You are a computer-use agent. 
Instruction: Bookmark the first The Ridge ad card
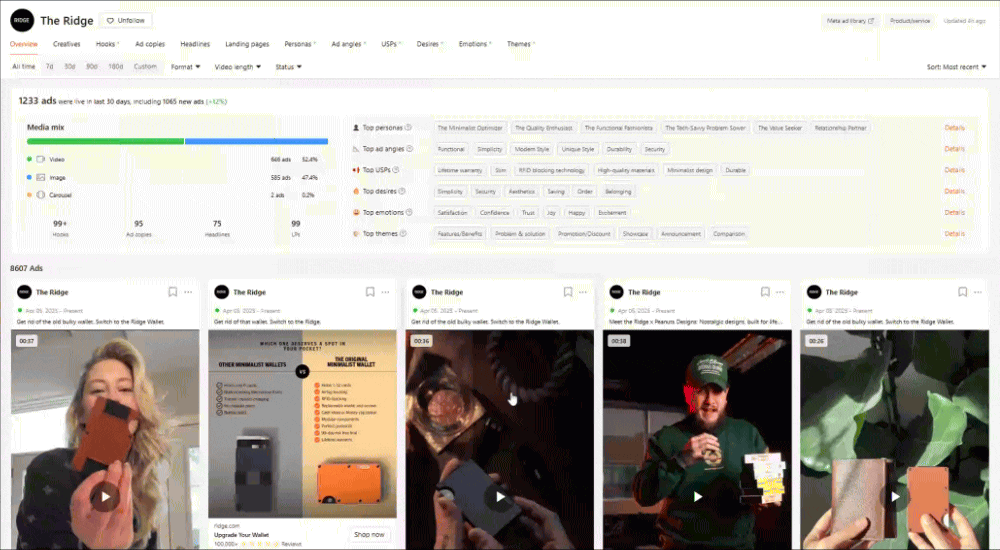coord(172,292)
